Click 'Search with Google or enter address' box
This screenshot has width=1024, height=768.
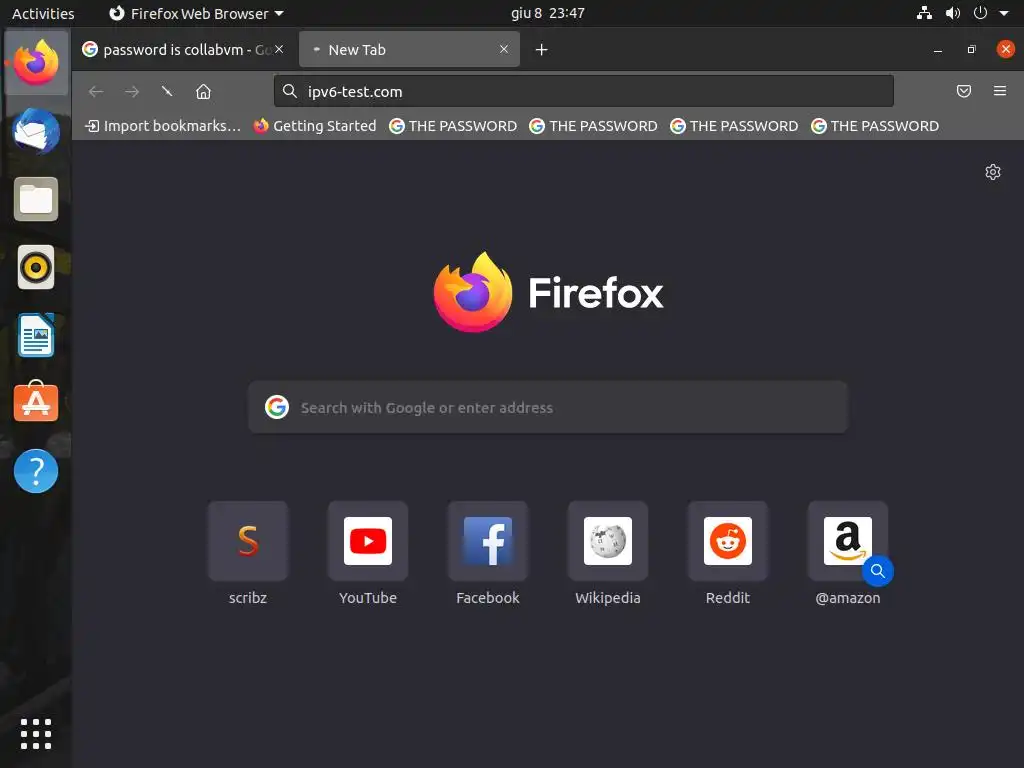(547, 408)
